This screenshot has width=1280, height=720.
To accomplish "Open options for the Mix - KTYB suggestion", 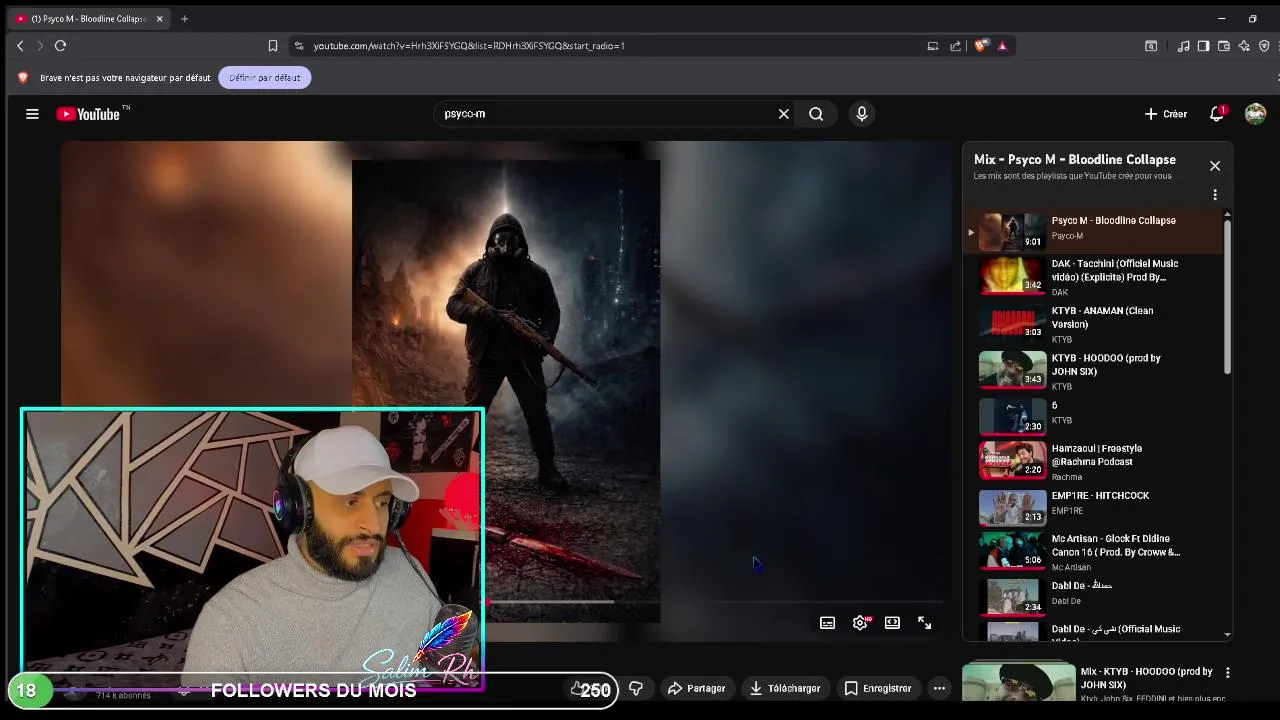I will tap(1227, 673).
